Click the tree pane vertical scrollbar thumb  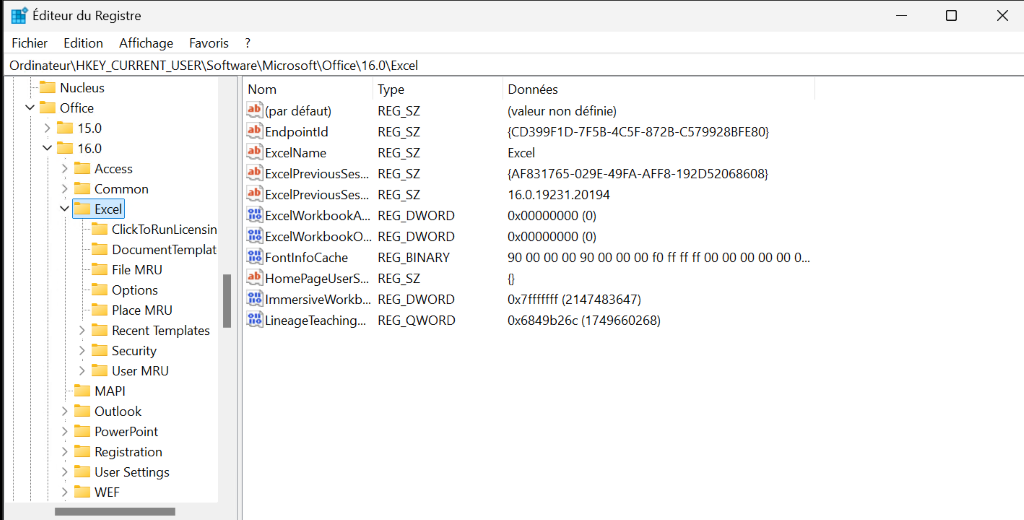(x=227, y=301)
